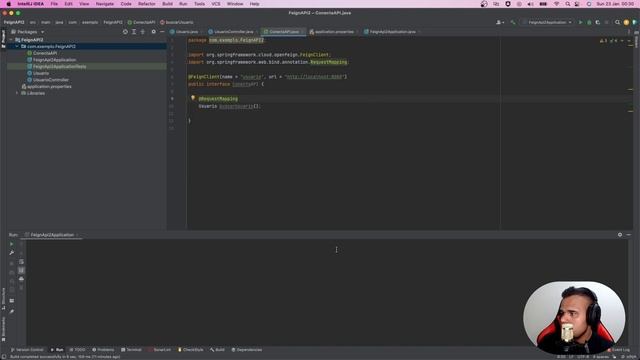Open FeignApi2Application run configuration dropdown
Viewport: 640px width, 360px height.
pos(547,22)
